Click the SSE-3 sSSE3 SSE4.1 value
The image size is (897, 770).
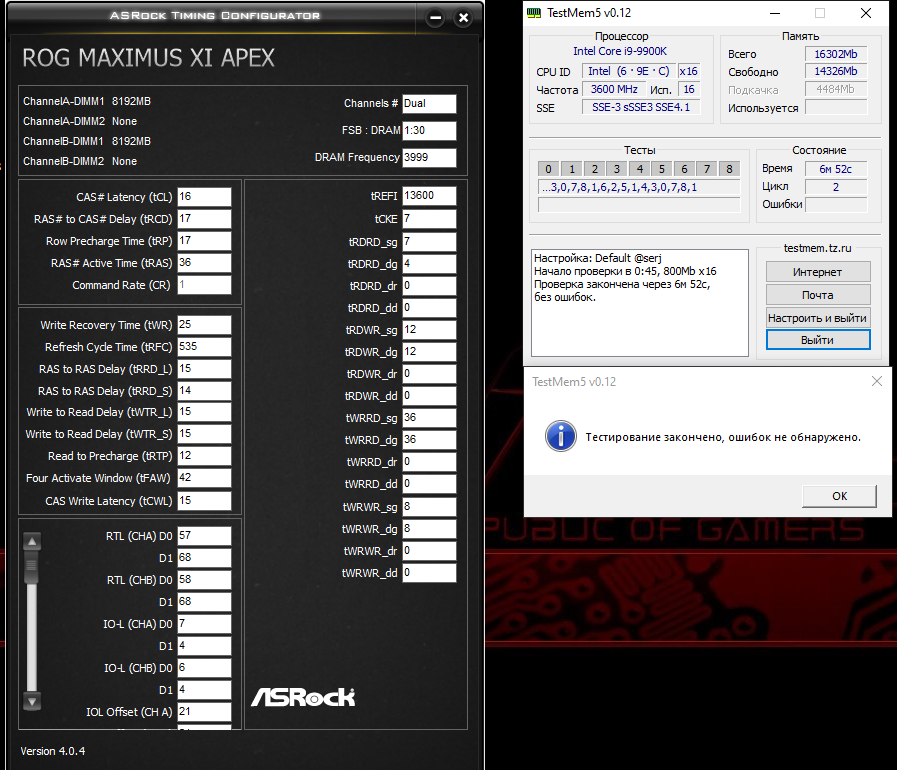pyautogui.click(x=641, y=107)
